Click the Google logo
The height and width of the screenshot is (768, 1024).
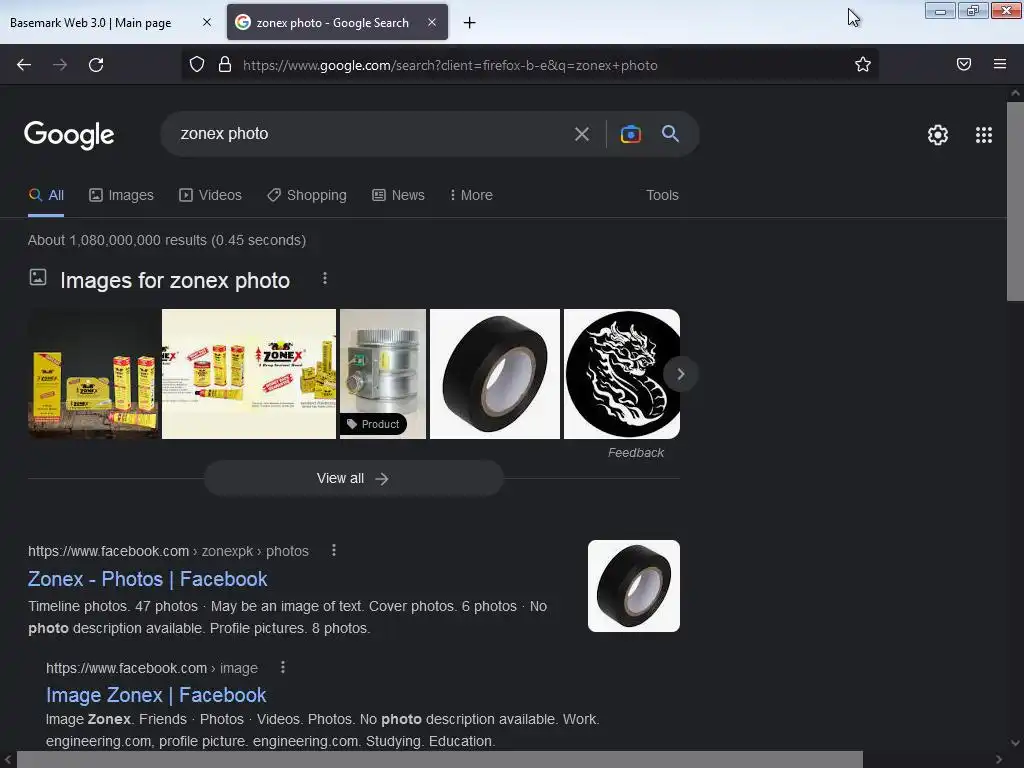point(69,135)
